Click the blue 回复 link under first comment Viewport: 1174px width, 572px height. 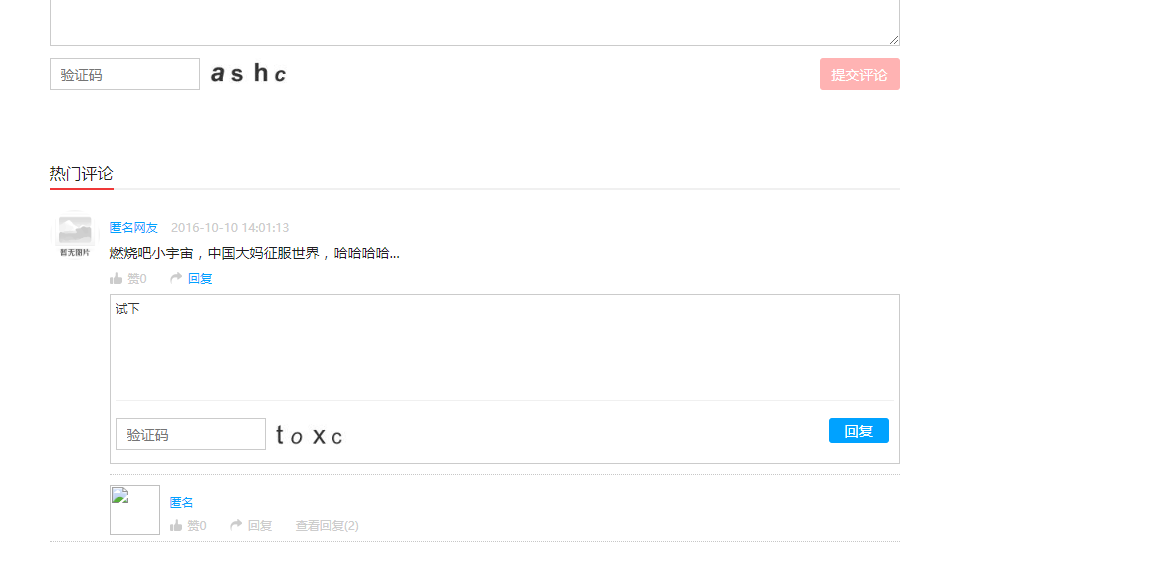tap(200, 279)
